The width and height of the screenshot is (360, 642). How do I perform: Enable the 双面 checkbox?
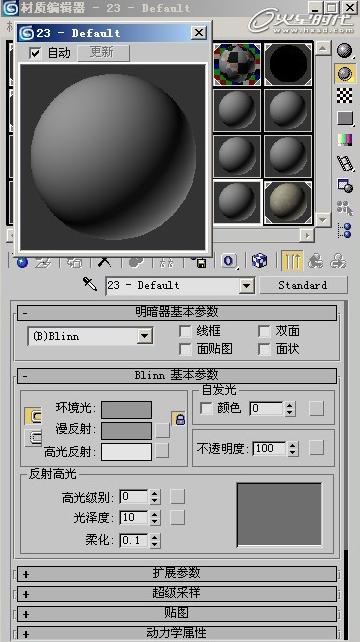[264, 331]
